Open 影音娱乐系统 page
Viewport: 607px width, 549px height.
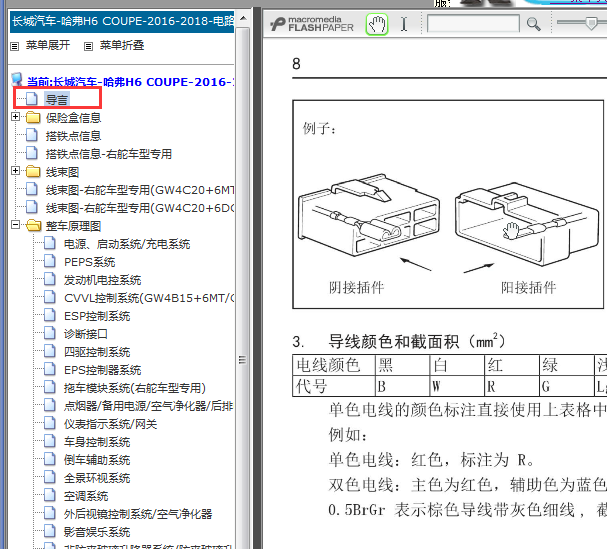click(97, 532)
